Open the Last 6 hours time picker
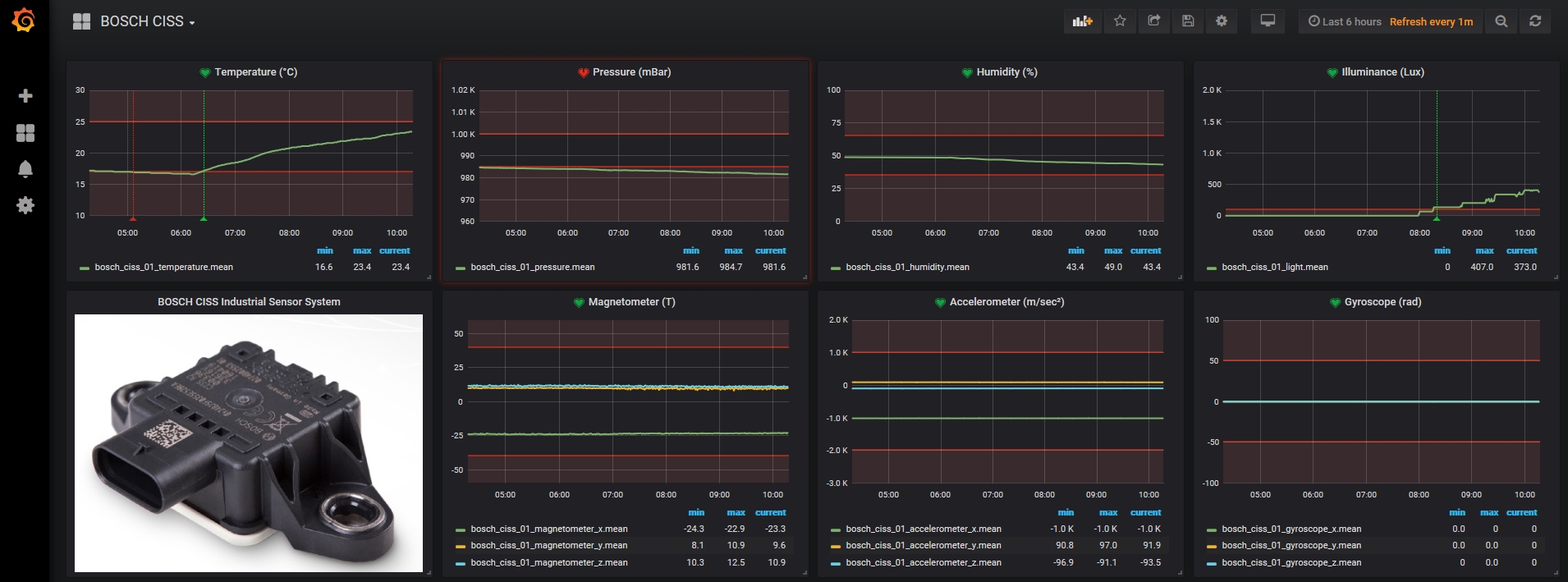The height and width of the screenshot is (582, 1568). [x=1345, y=21]
